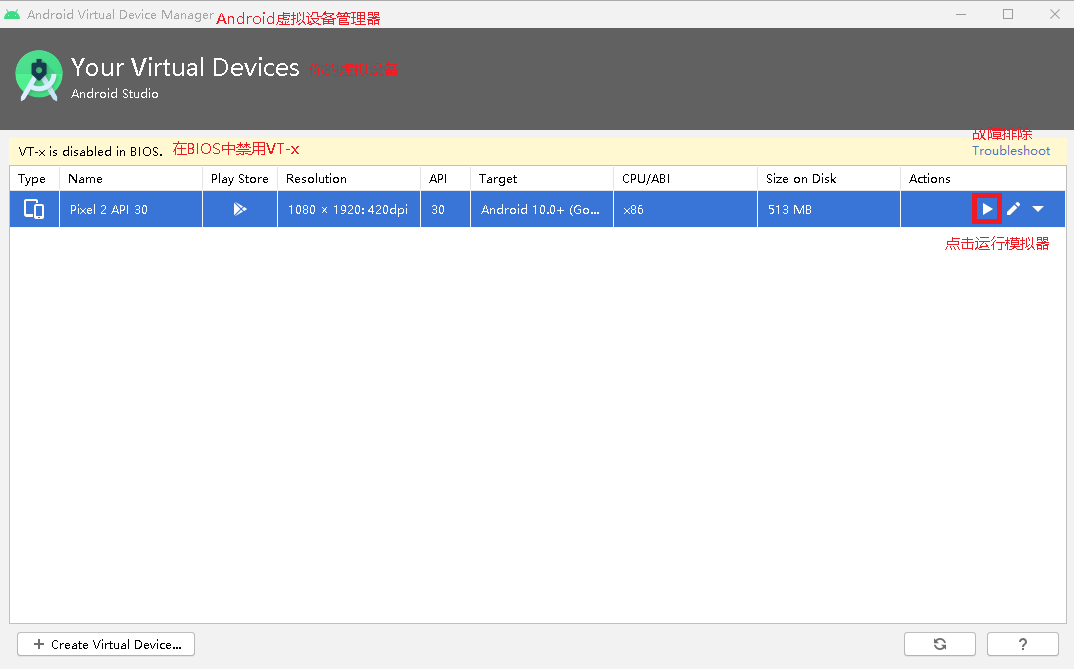The height and width of the screenshot is (669, 1074).
Task: Sort by the Play Store column header
Action: pyautogui.click(x=240, y=179)
